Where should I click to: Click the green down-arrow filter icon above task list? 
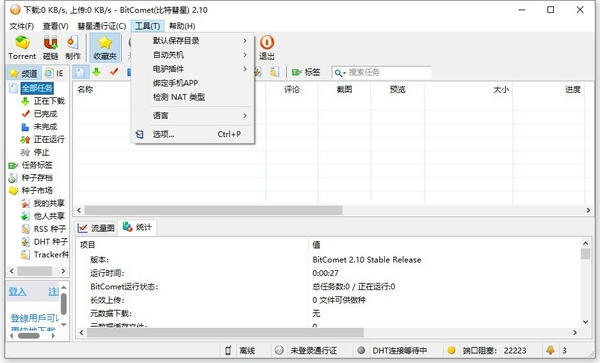point(97,72)
